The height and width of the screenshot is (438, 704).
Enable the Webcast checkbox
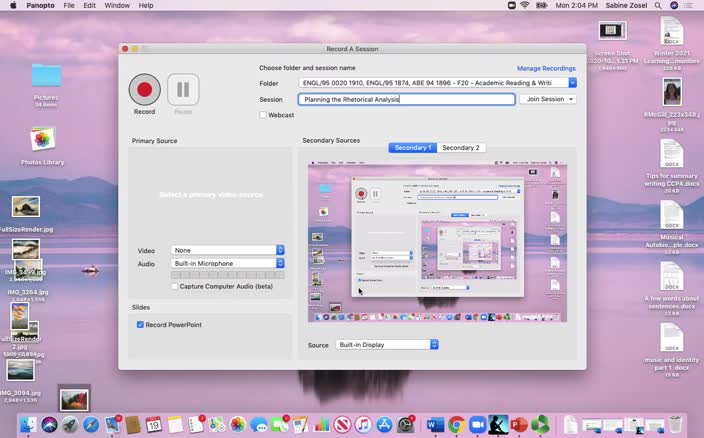point(263,115)
